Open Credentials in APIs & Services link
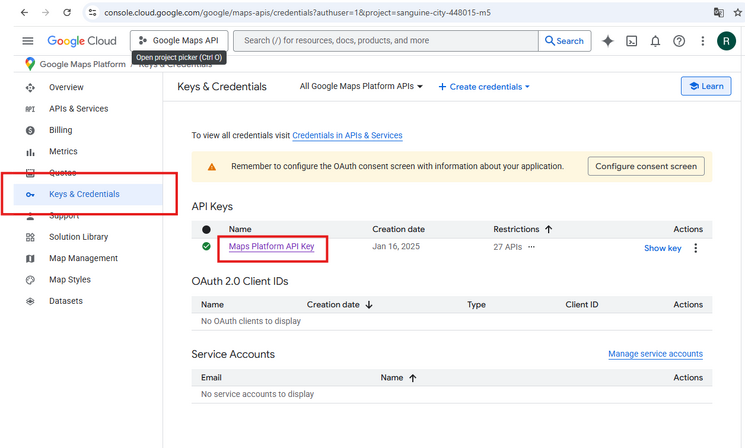Image resolution: width=745 pixels, height=448 pixels. [x=347, y=135]
